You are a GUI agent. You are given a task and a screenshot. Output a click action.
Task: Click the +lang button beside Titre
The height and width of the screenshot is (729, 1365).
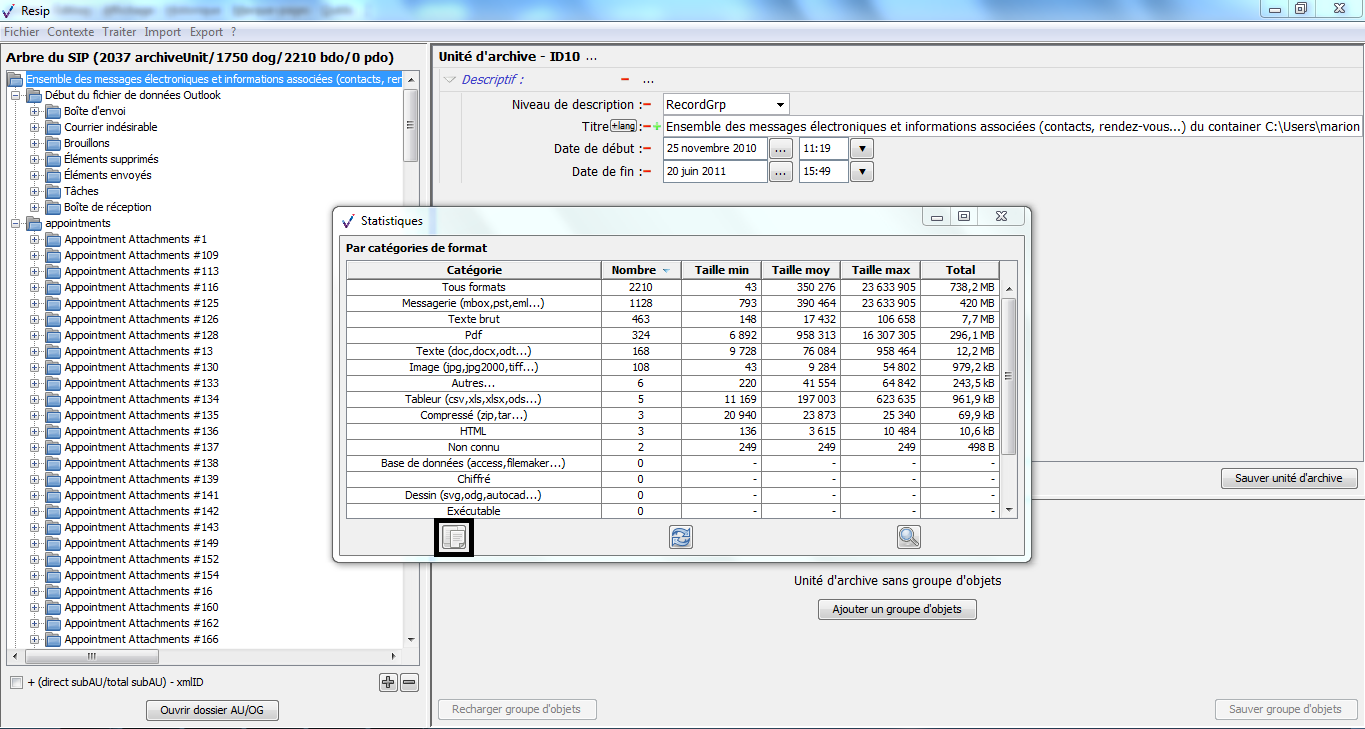click(x=624, y=126)
